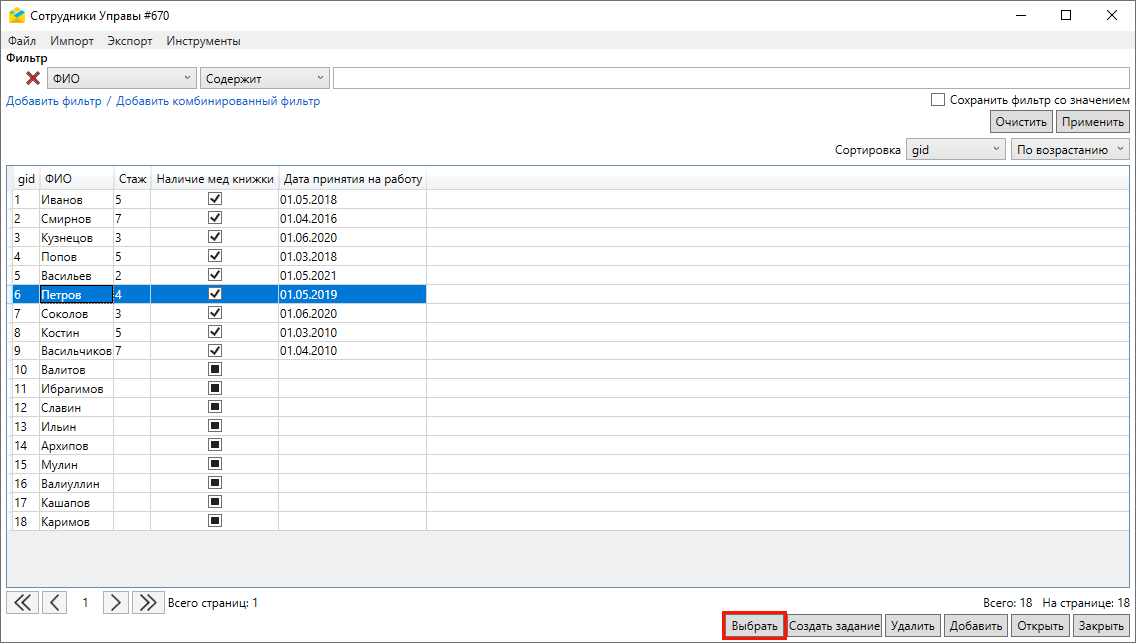The image size is (1136, 643).
Task: Open the ФИО filter field dropdown
Action: point(122,79)
